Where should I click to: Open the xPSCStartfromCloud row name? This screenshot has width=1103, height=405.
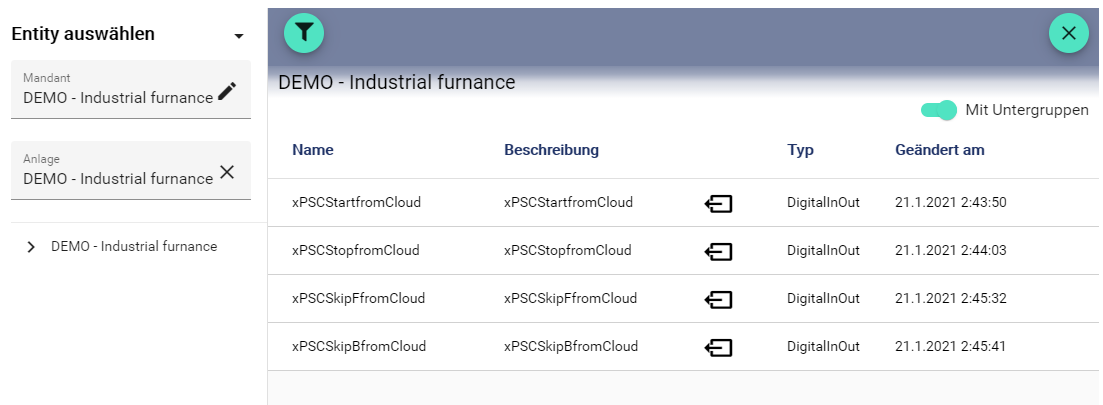pyautogui.click(x=356, y=202)
